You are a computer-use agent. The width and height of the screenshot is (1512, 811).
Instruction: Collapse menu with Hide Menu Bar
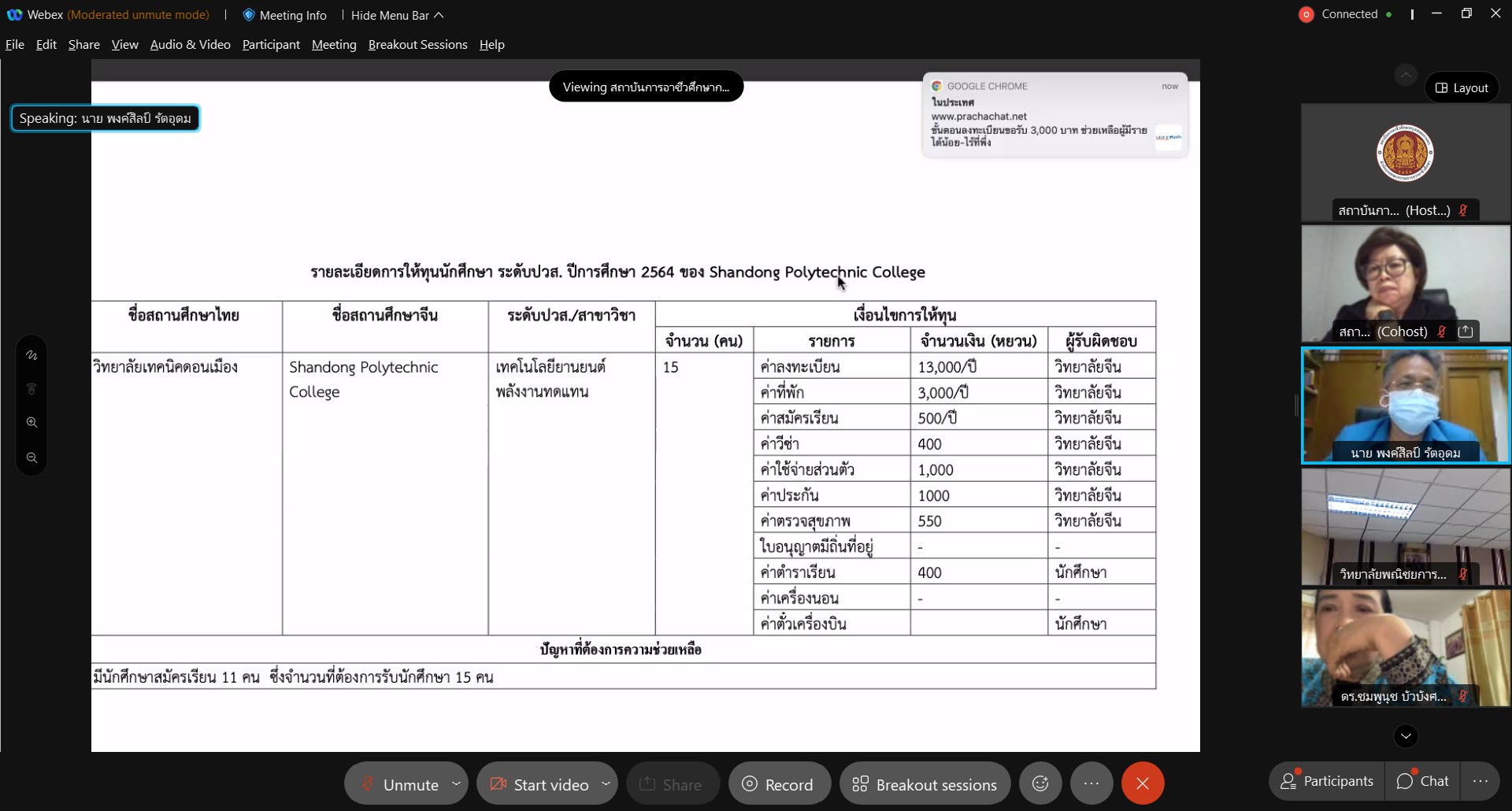pyautogui.click(x=398, y=15)
